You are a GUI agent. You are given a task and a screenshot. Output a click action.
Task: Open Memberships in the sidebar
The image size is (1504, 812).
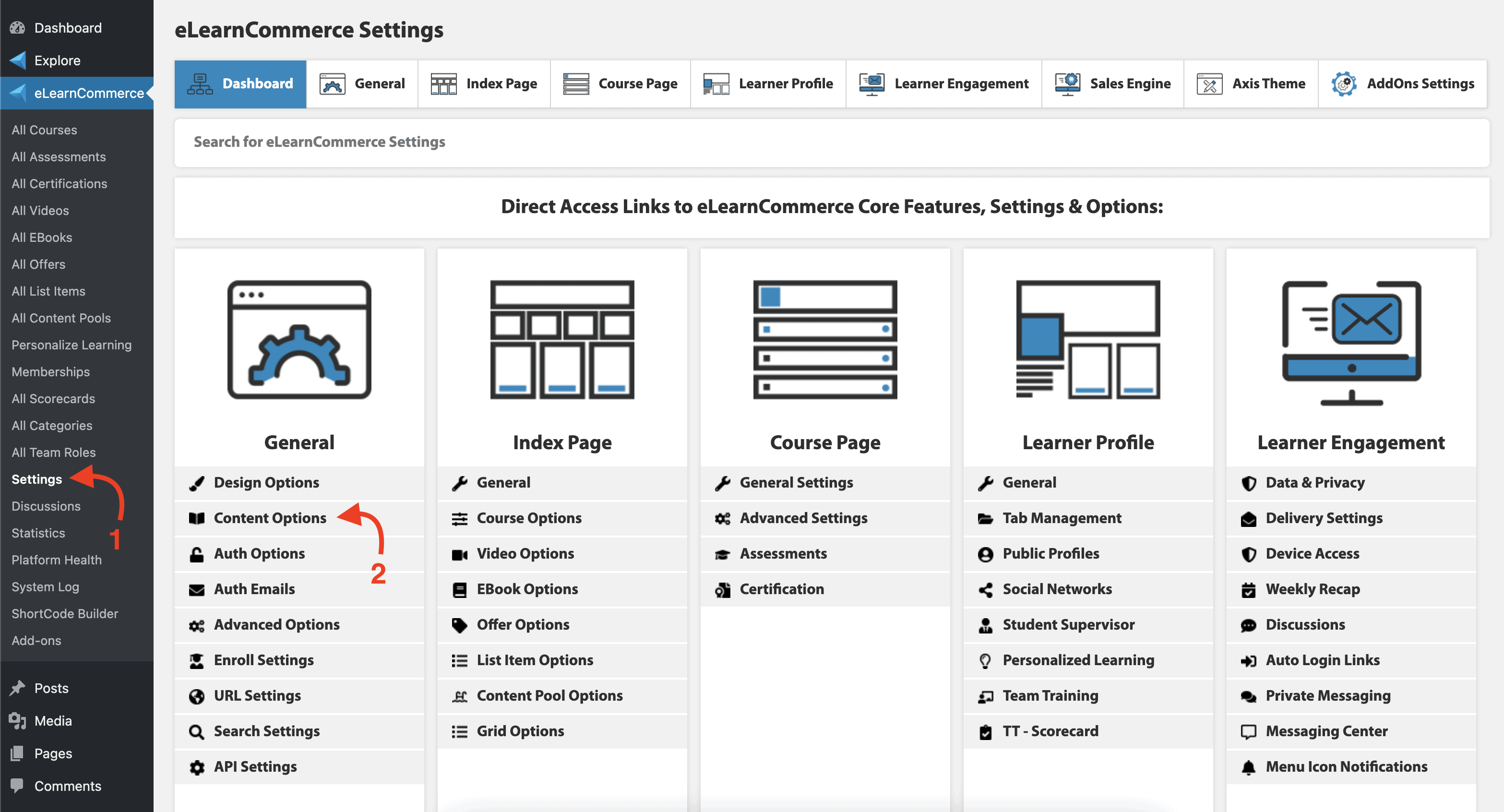click(x=51, y=372)
